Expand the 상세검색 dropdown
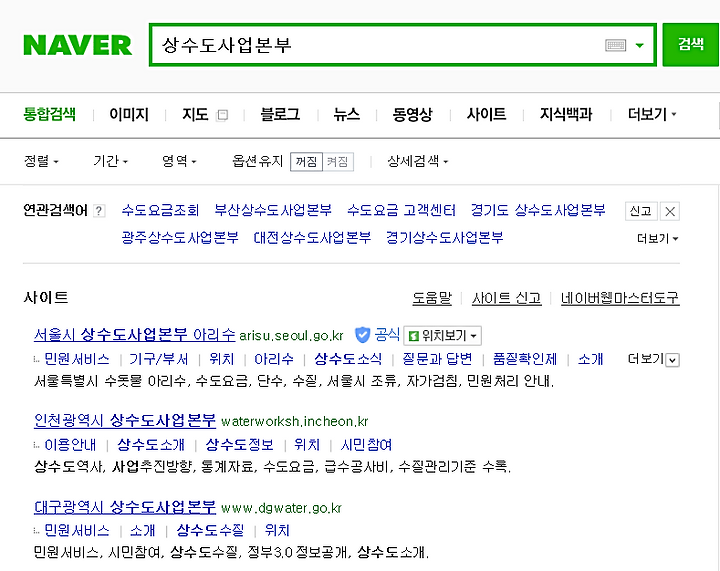Viewport: 720px width, 571px height. click(417, 161)
